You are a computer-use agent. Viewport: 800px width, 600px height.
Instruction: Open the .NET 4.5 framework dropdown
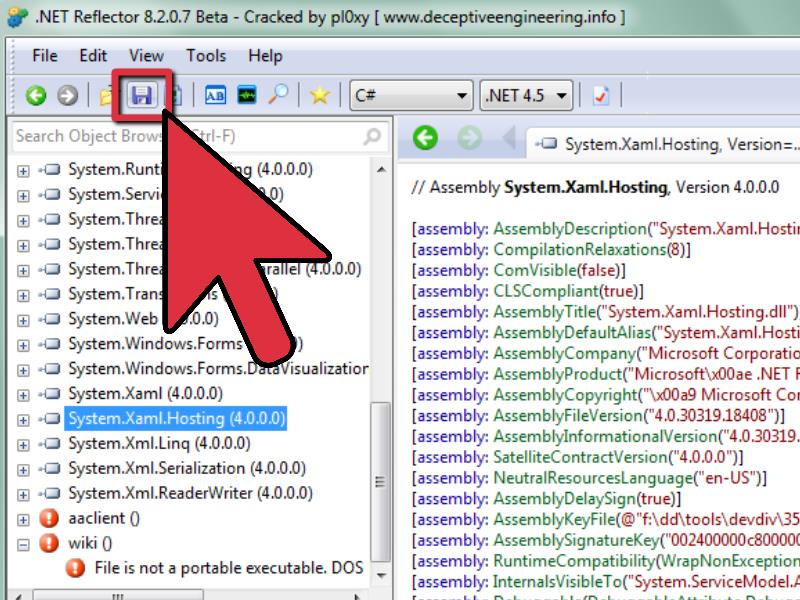coord(526,95)
